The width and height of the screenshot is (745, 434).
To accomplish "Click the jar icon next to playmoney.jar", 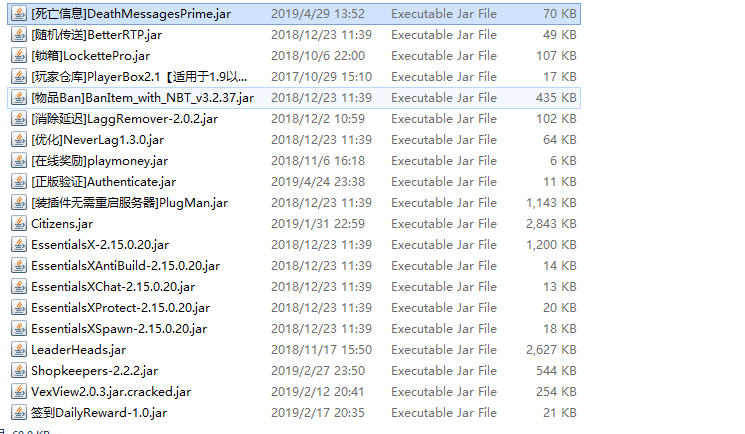I will click(x=19, y=161).
